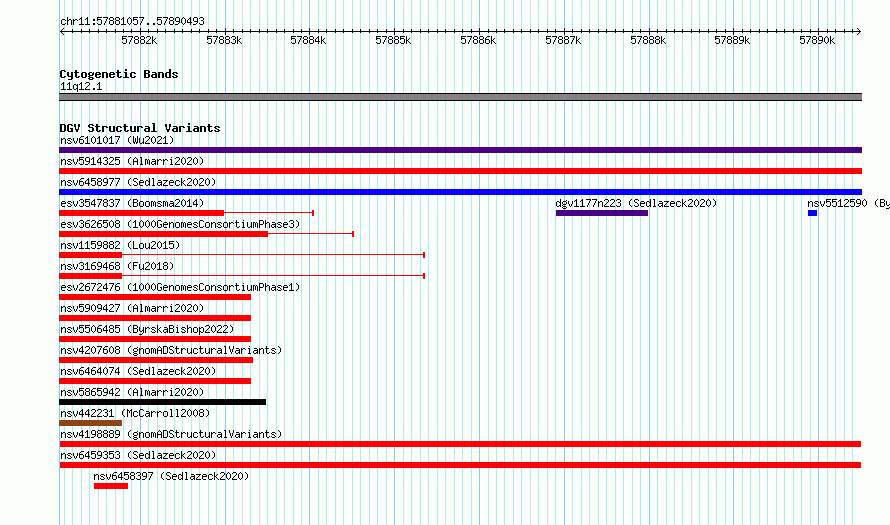Select the nsv5914325 (Almarri2020) red bar
This screenshot has height=525, width=890.
click(460, 171)
